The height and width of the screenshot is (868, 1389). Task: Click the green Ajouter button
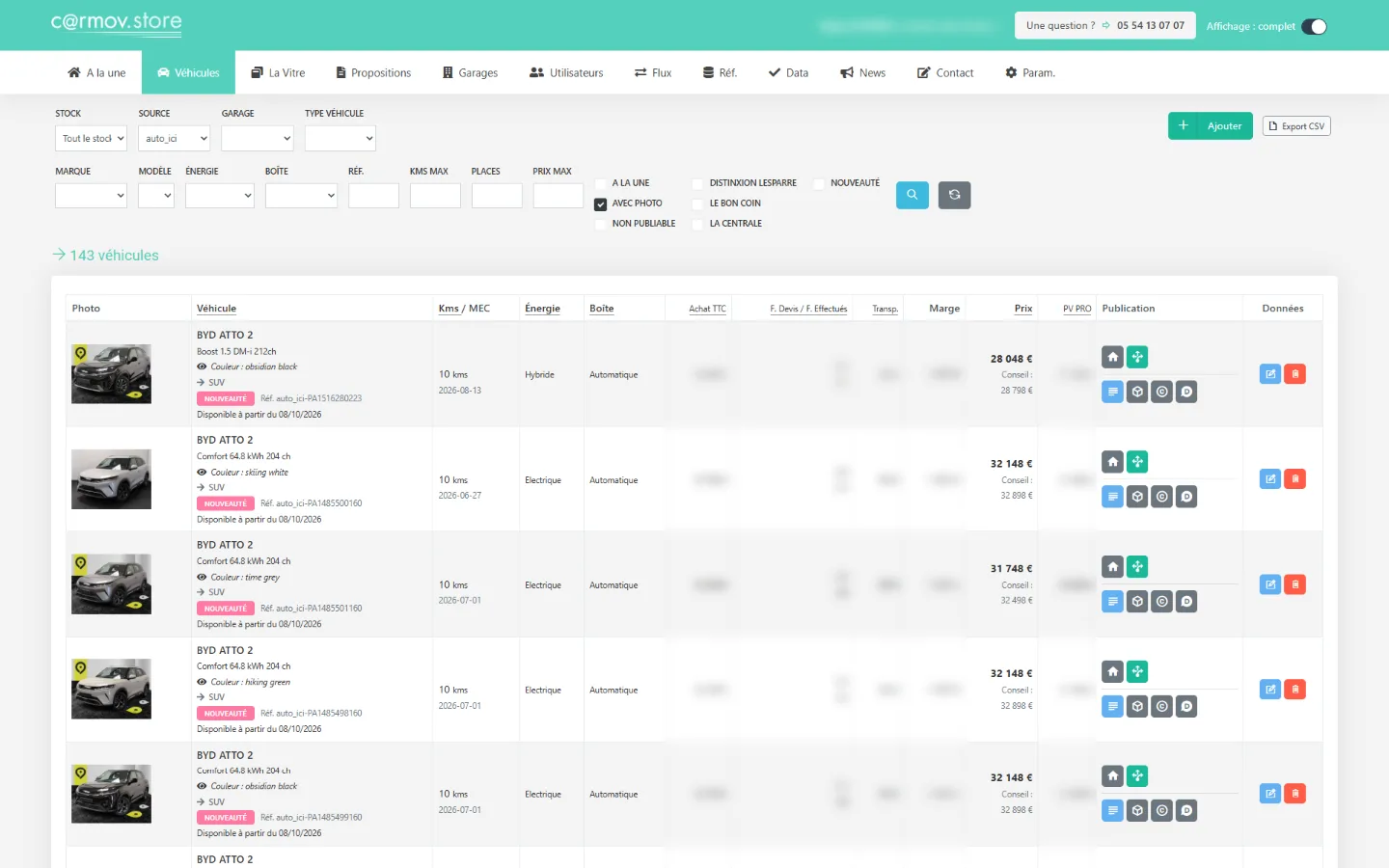pyautogui.click(x=1211, y=126)
